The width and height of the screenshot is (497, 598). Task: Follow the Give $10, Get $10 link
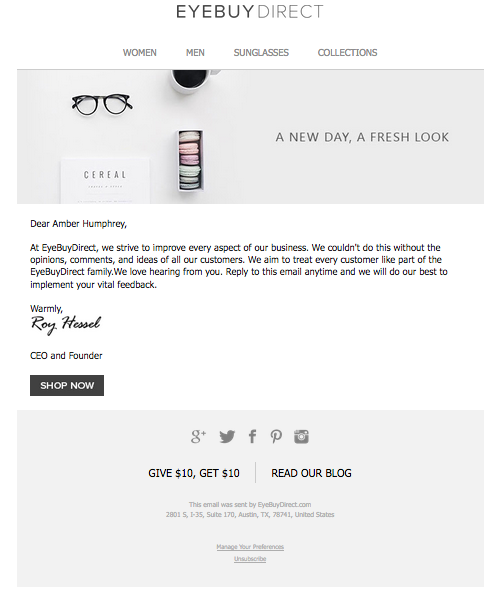coord(194,473)
